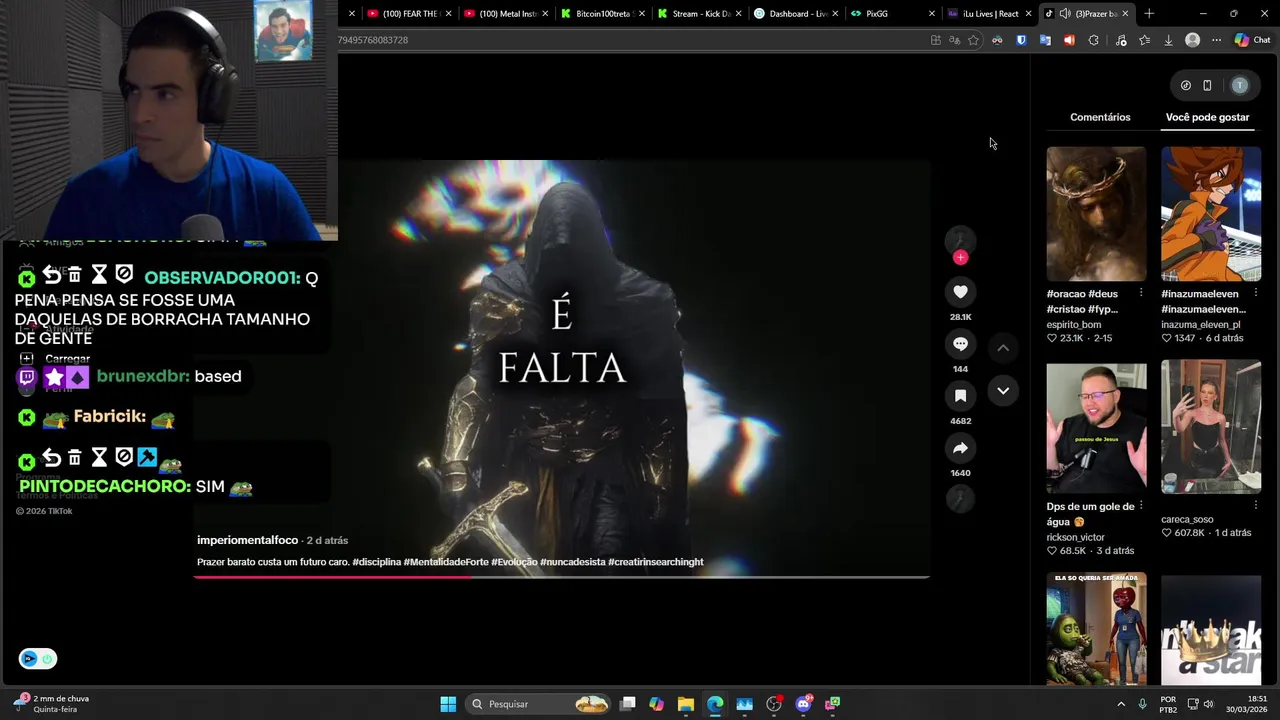The image size is (1280, 720).
Task: Select Você pode gostar tab
Action: tap(1207, 117)
